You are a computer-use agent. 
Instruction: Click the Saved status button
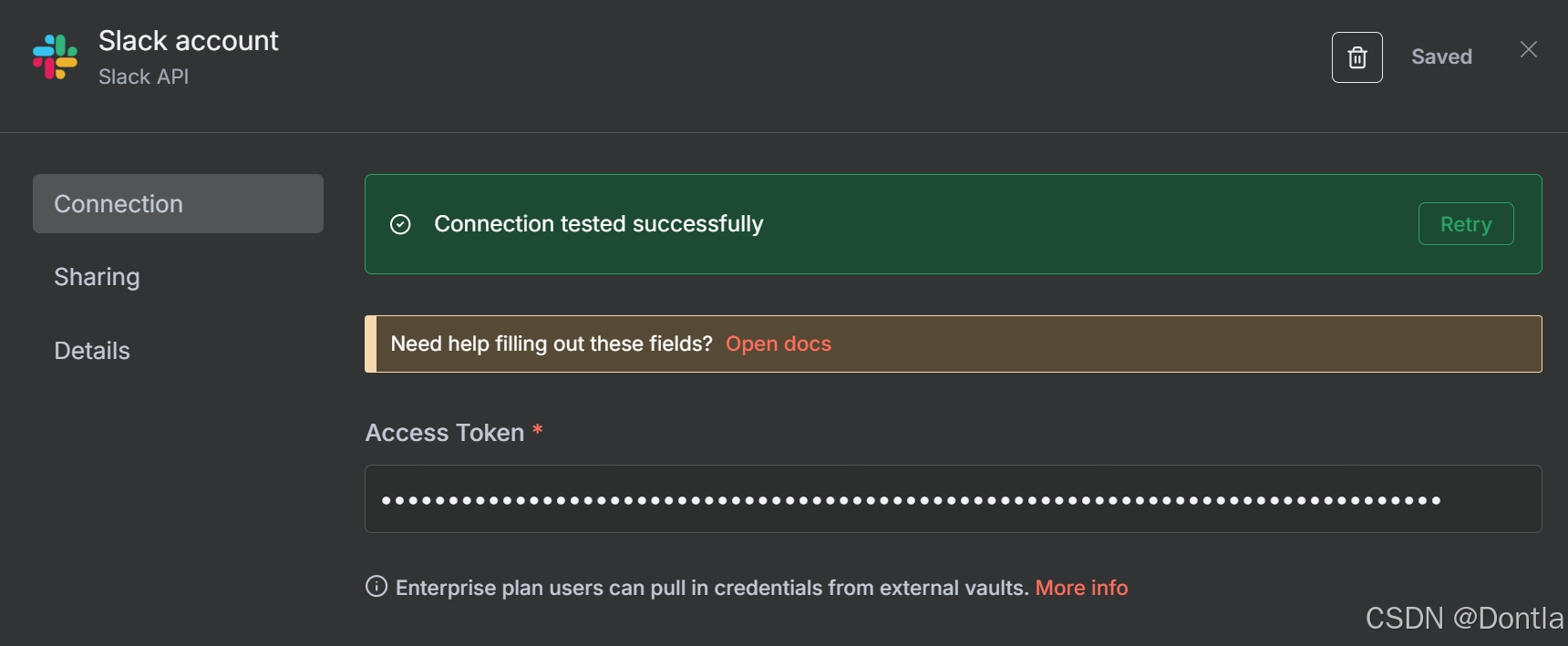coord(1441,56)
